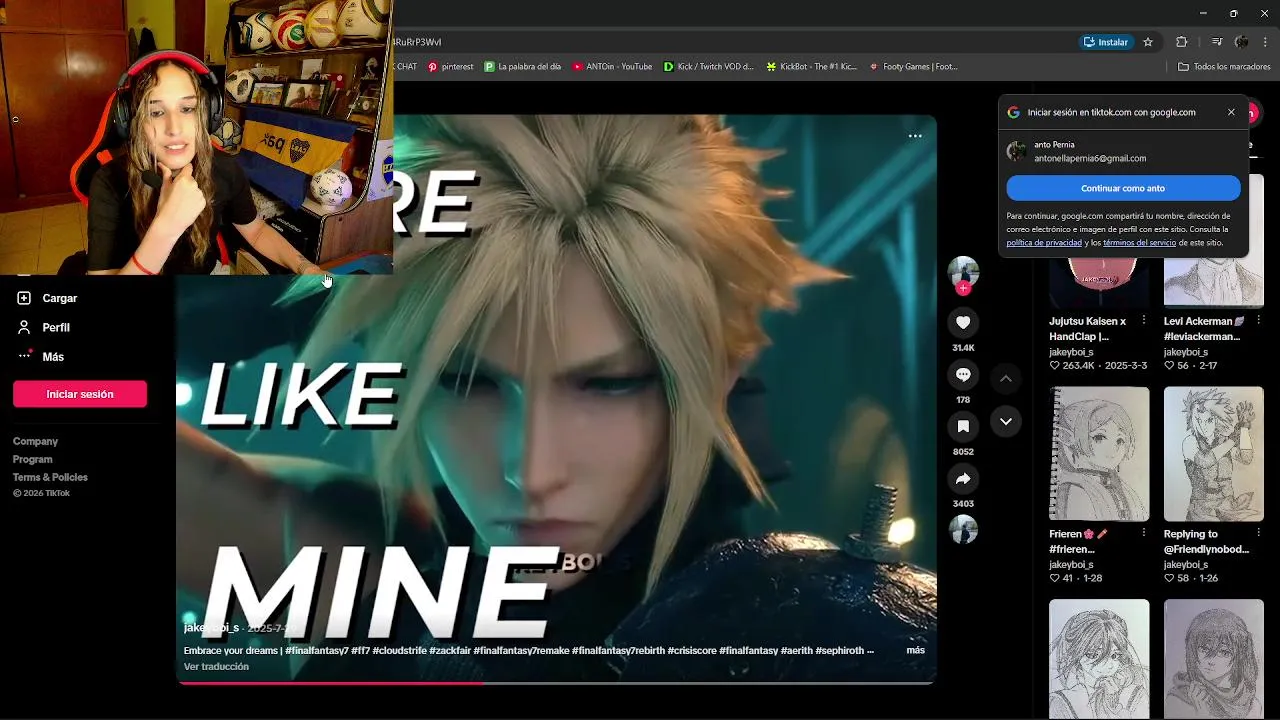Open the Frieren sketch video thumbnail
Screen dimensions: 1280x720
click(1099, 454)
